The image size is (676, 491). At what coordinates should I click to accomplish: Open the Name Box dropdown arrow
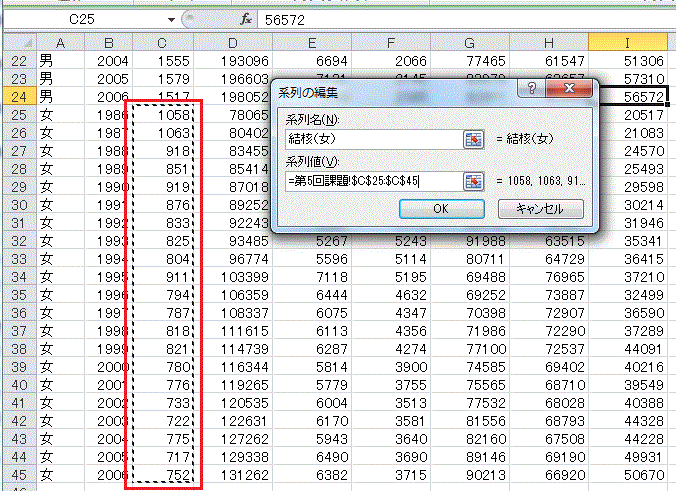172,19
